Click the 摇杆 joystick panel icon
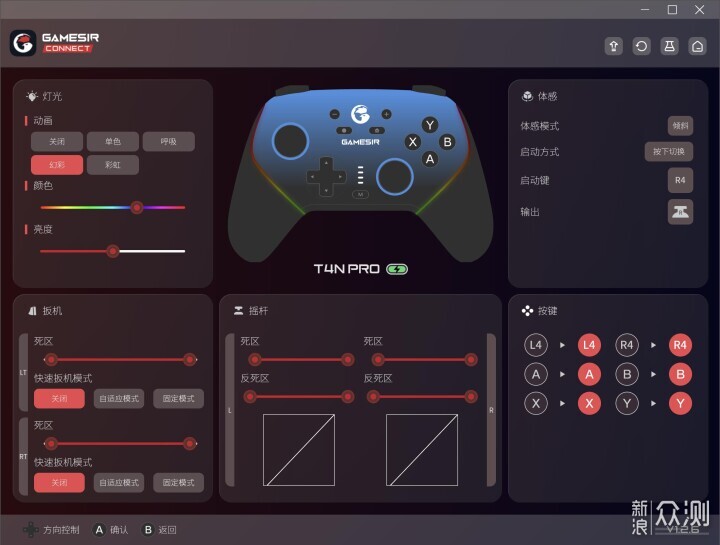 (x=238, y=311)
